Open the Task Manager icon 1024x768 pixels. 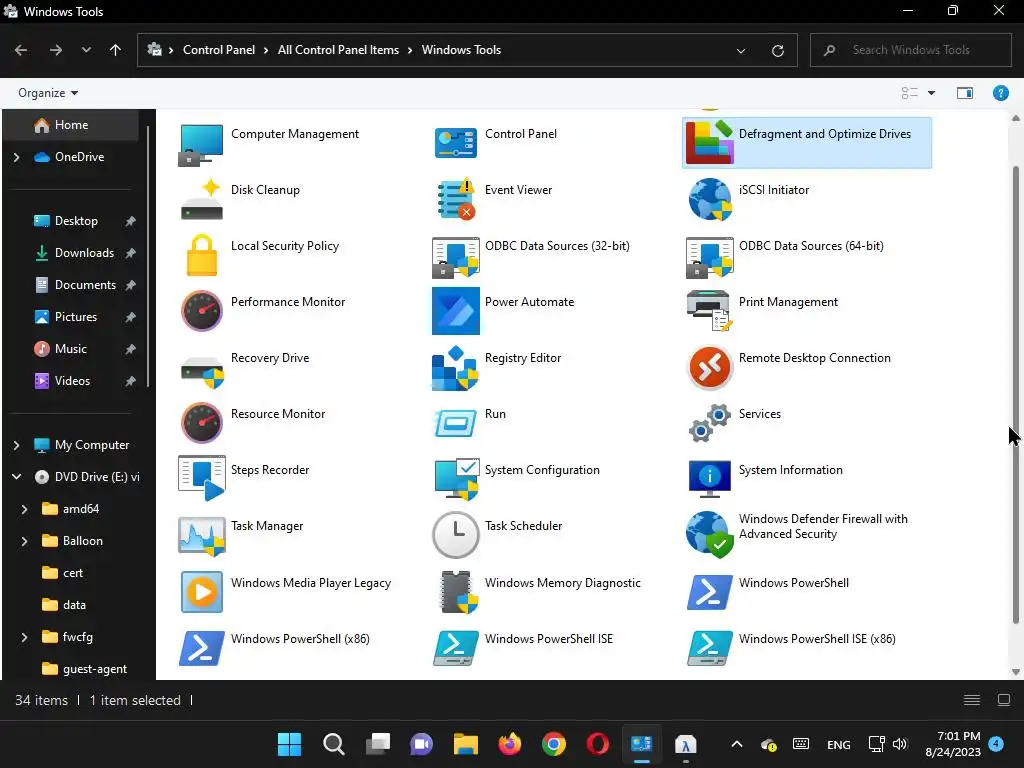pyautogui.click(x=201, y=536)
